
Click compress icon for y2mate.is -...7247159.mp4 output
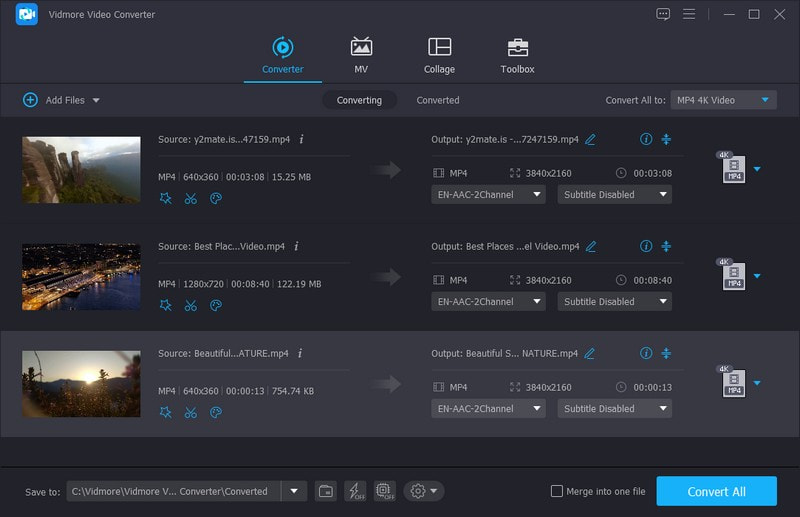(x=666, y=139)
